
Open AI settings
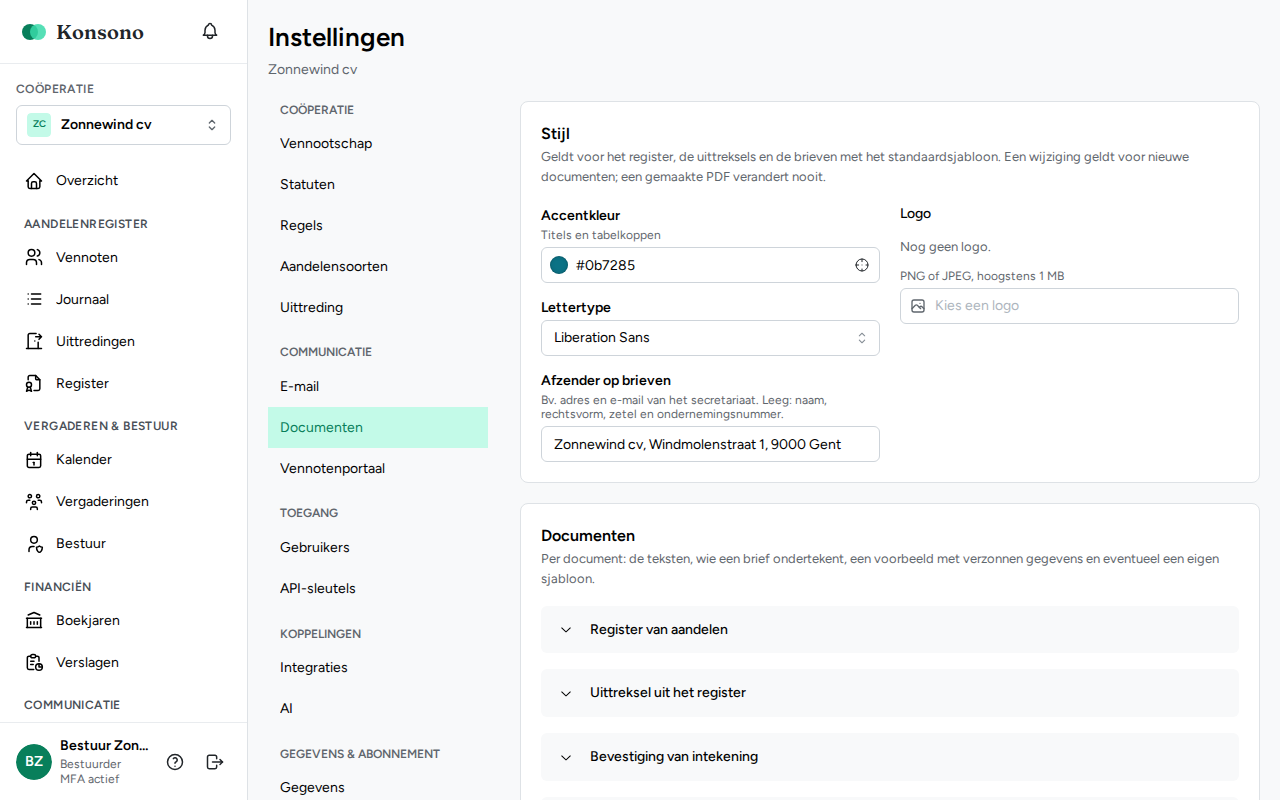point(378,709)
